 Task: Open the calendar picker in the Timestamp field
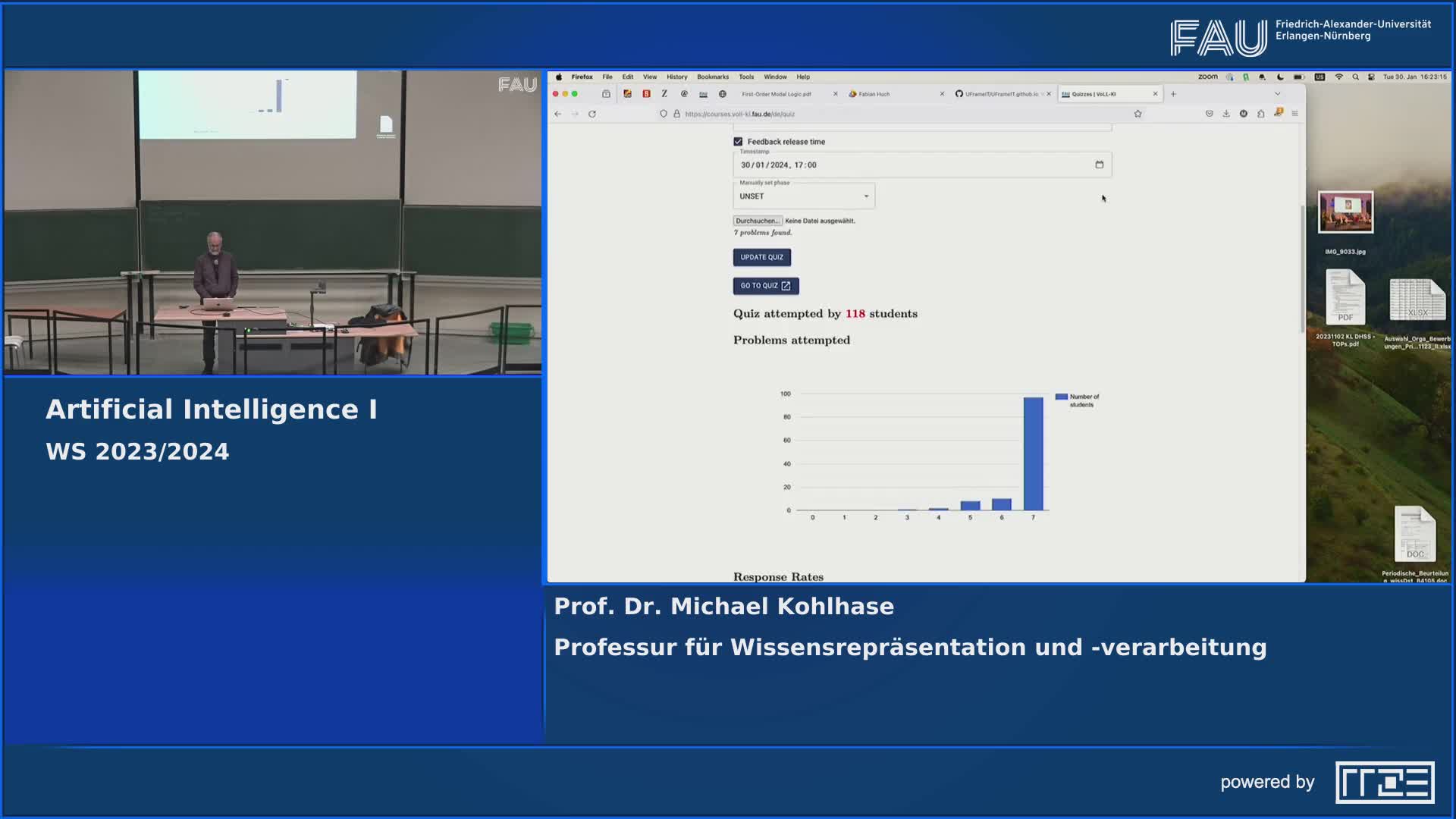point(1100,165)
